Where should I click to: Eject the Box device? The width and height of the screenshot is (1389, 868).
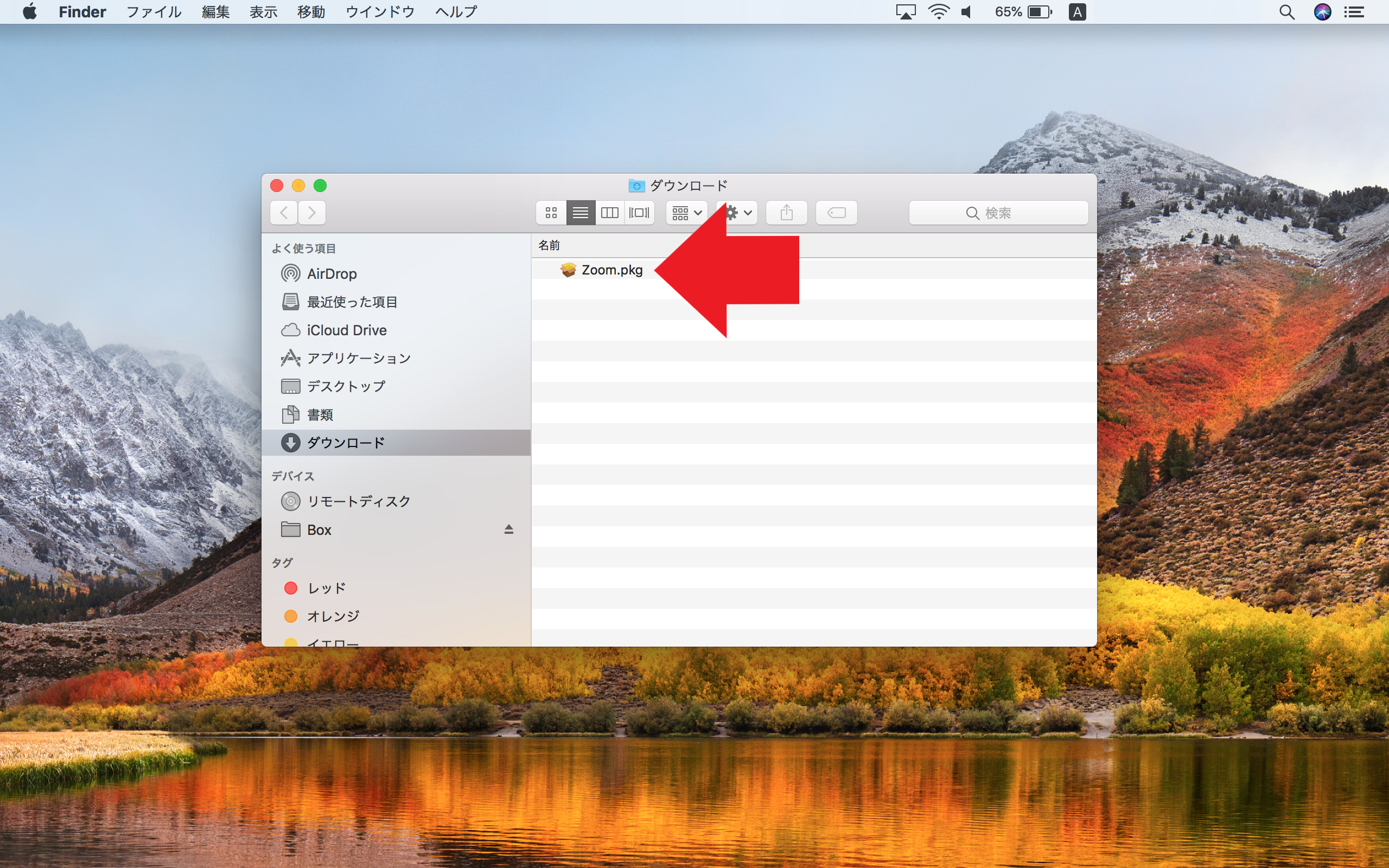pyautogui.click(x=508, y=529)
